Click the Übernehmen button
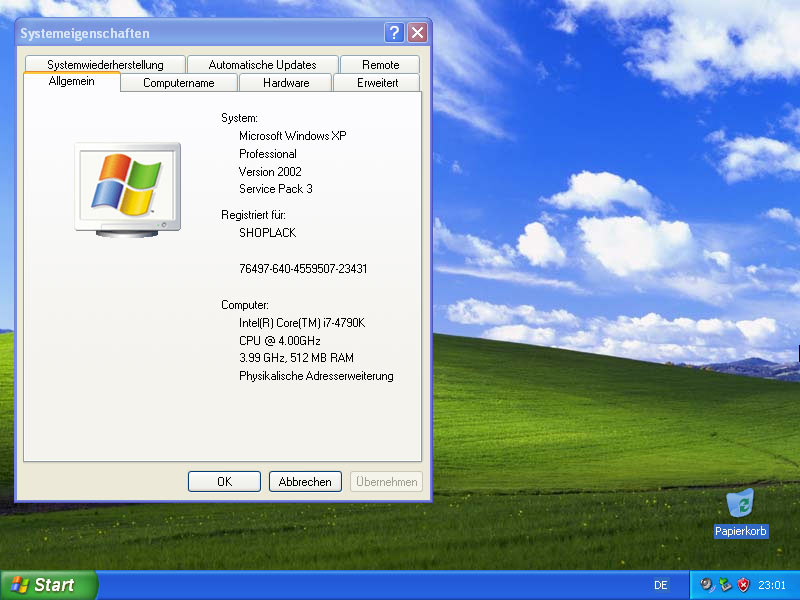 click(x=386, y=482)
